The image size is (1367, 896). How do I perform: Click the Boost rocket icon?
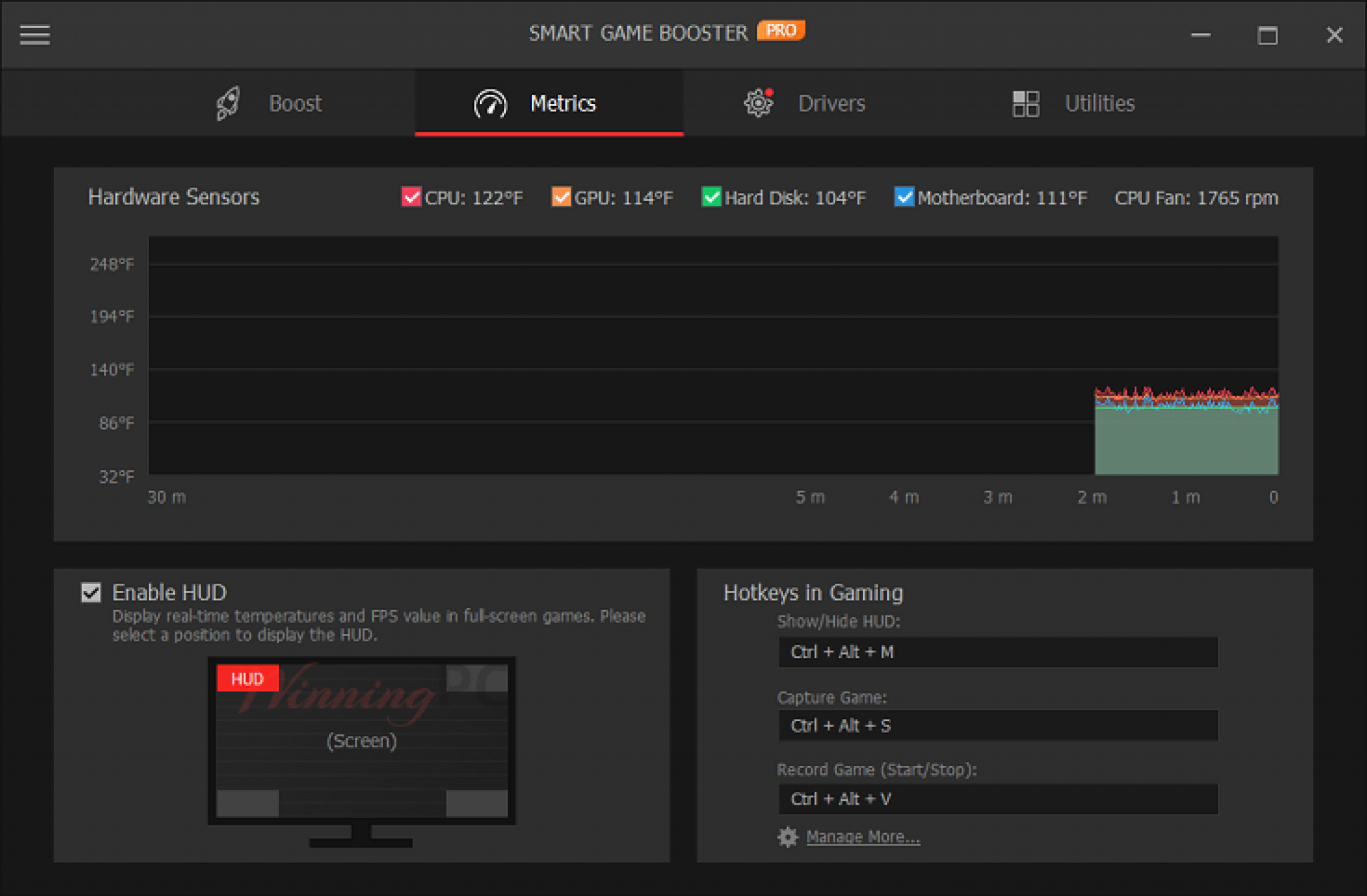[228, 103]
